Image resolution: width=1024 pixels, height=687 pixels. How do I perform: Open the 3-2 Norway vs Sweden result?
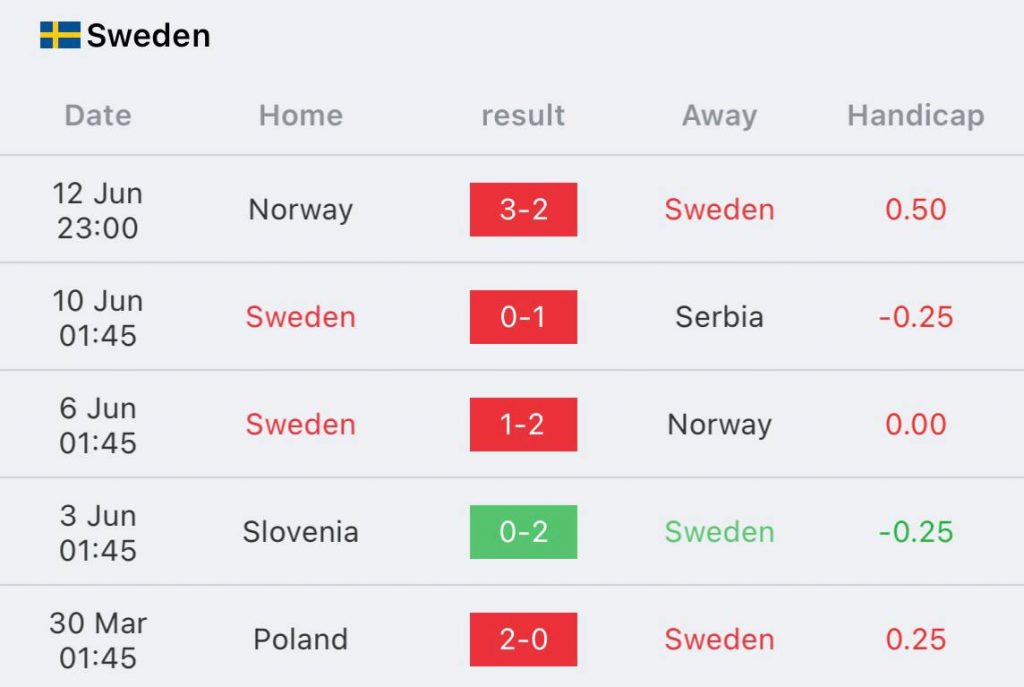tap(524, 210)
